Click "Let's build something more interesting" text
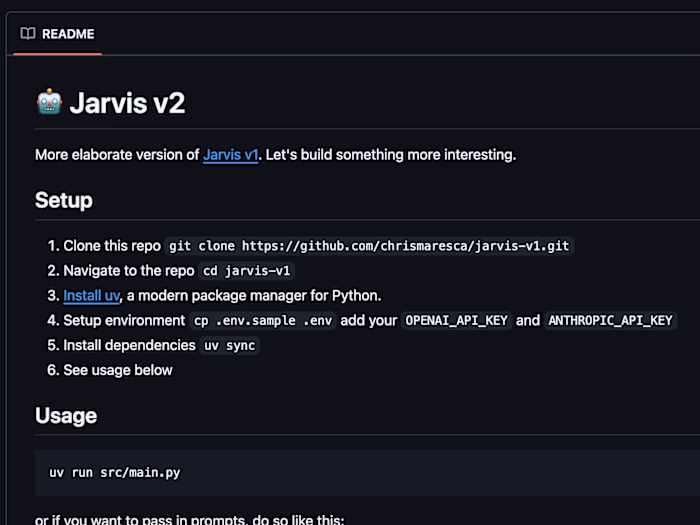This screenshot has width=700, height=525. 391,155
